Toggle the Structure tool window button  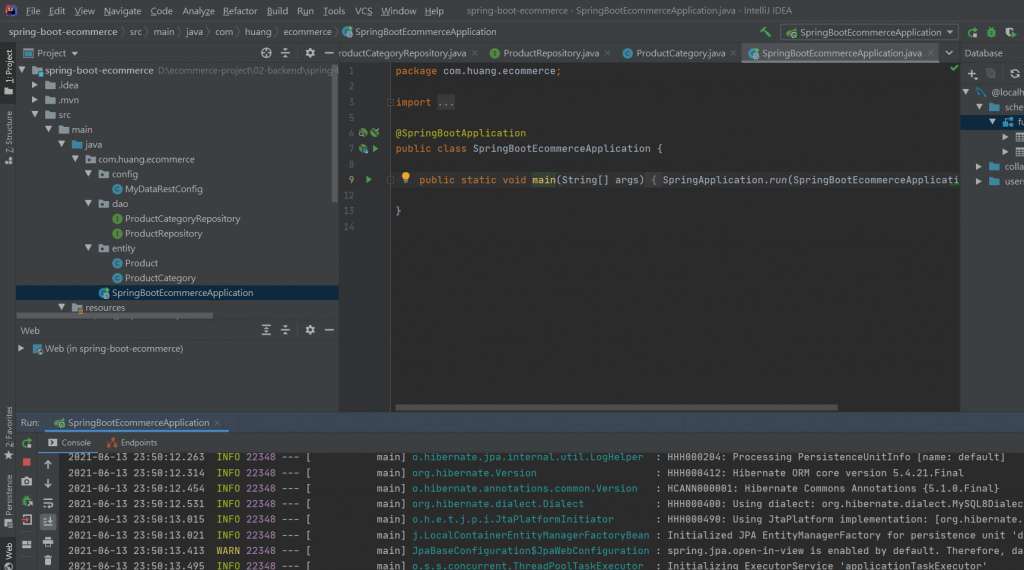tap(8, 137)
